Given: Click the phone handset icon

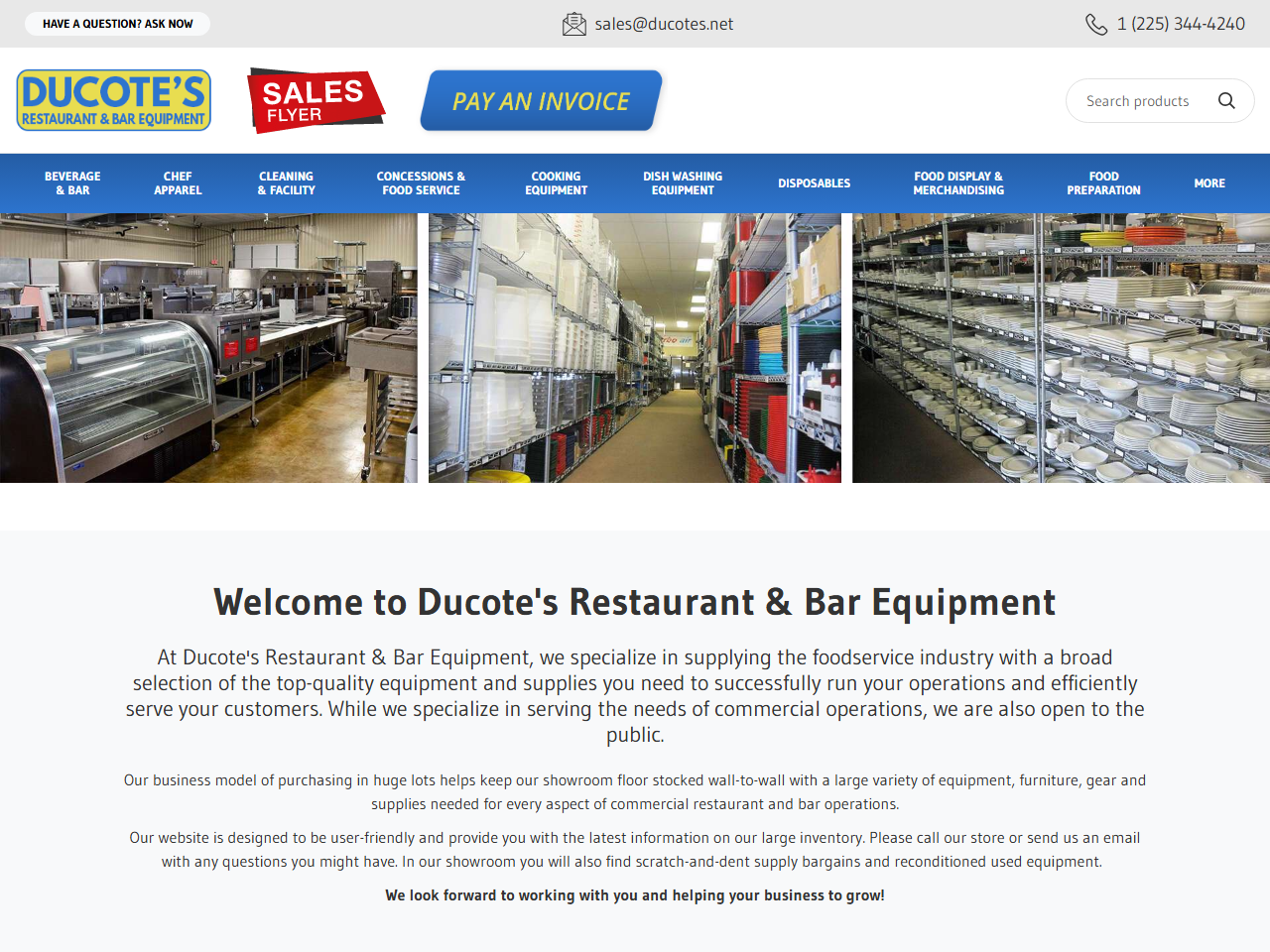Looking at the screenshot, I should click(x=1095, y=24).
